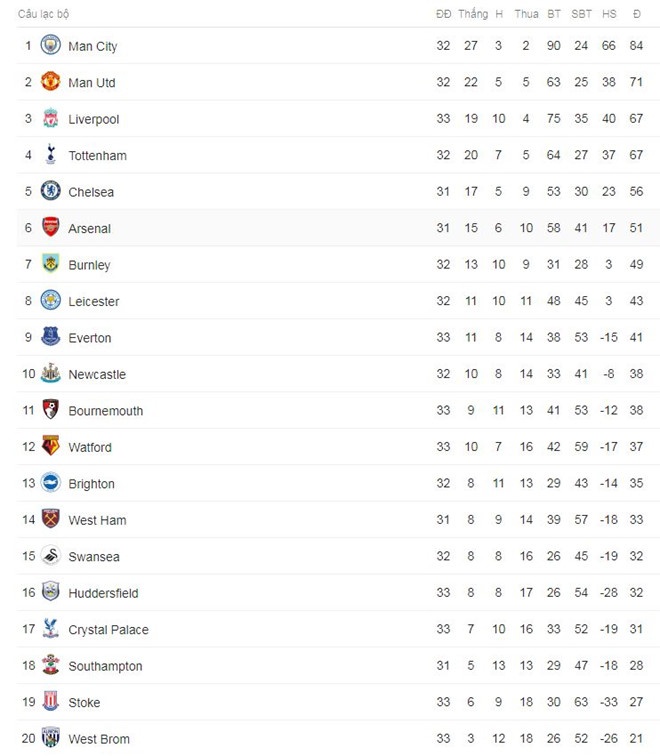The width and height of the screenshot is (660, 756).
Task: Select the Huddersfield team name
Action: pos(103,593)
